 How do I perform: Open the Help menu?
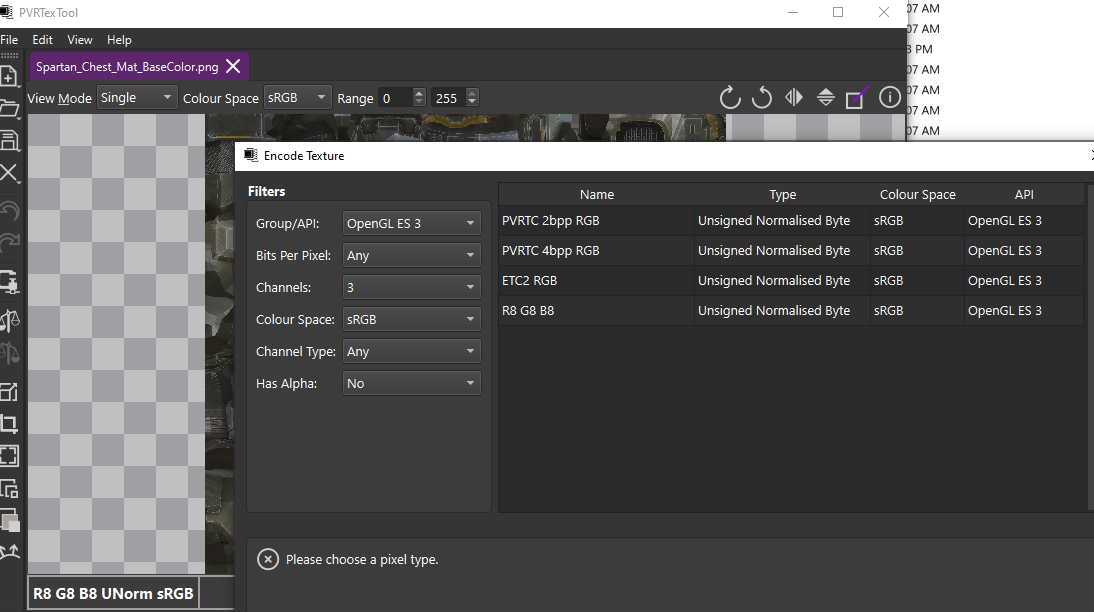point(119,40)
